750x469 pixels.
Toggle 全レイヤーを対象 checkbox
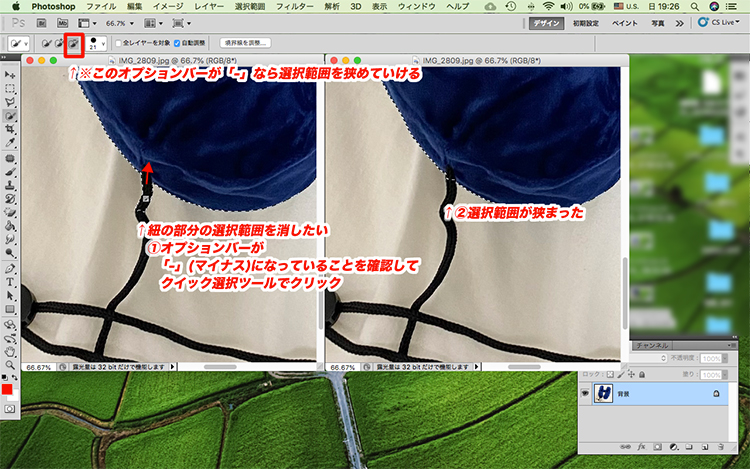[x=119, y=44]
